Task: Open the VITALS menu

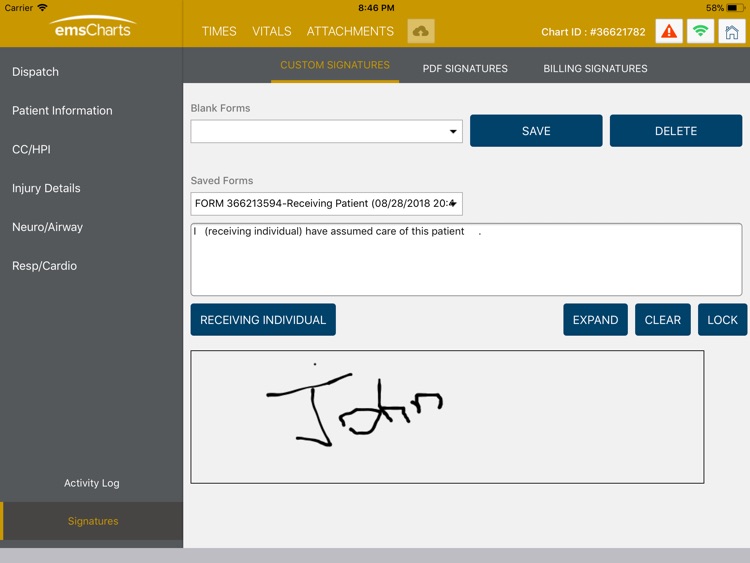Action: click(x=272, y=32)
